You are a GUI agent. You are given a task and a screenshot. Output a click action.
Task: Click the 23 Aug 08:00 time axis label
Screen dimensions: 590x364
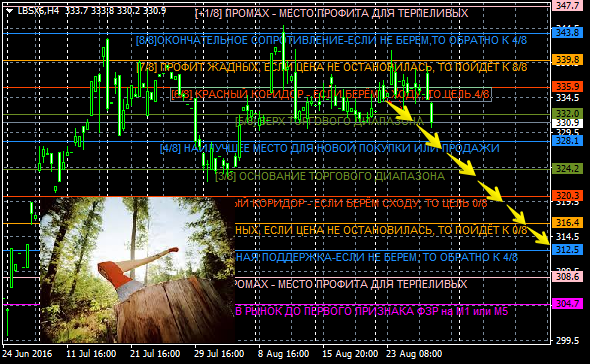[x=414, y=354]
